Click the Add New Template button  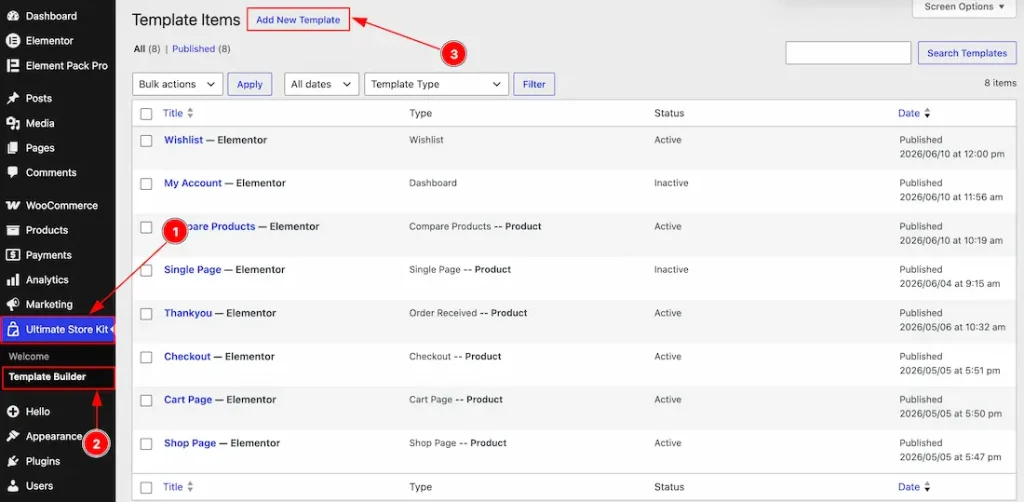298,20
